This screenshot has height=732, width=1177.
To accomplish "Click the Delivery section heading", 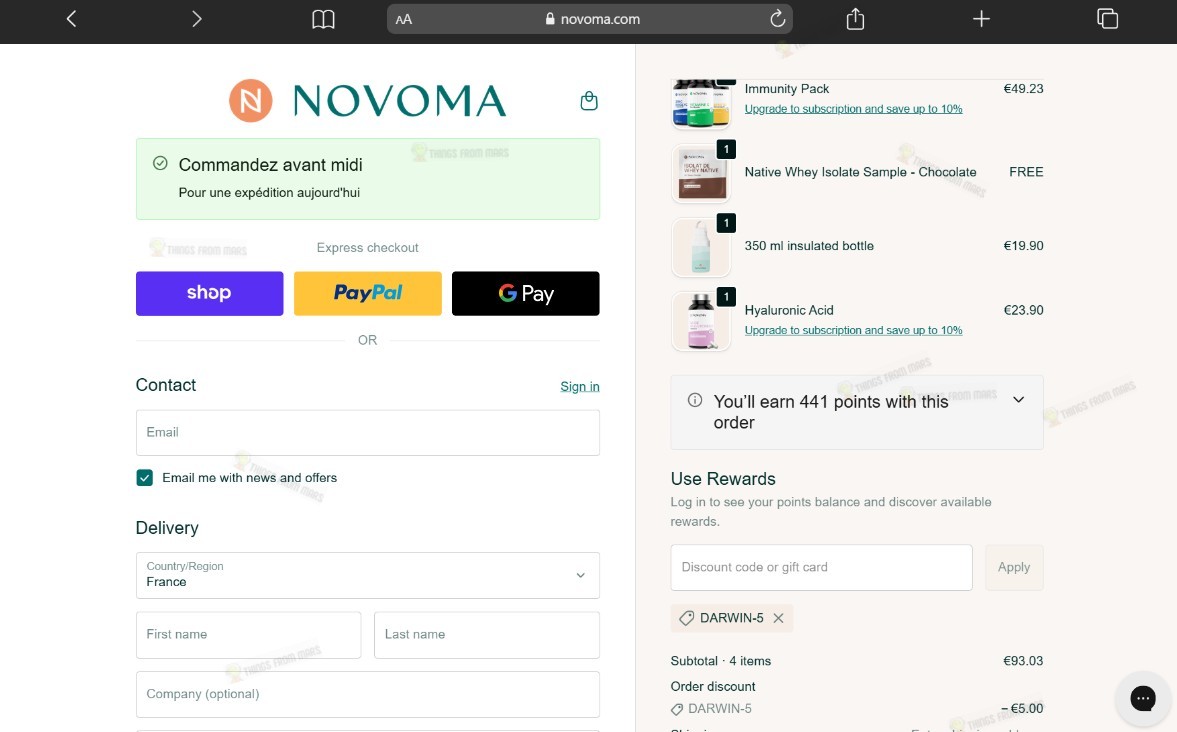I will tap(167, 528).
